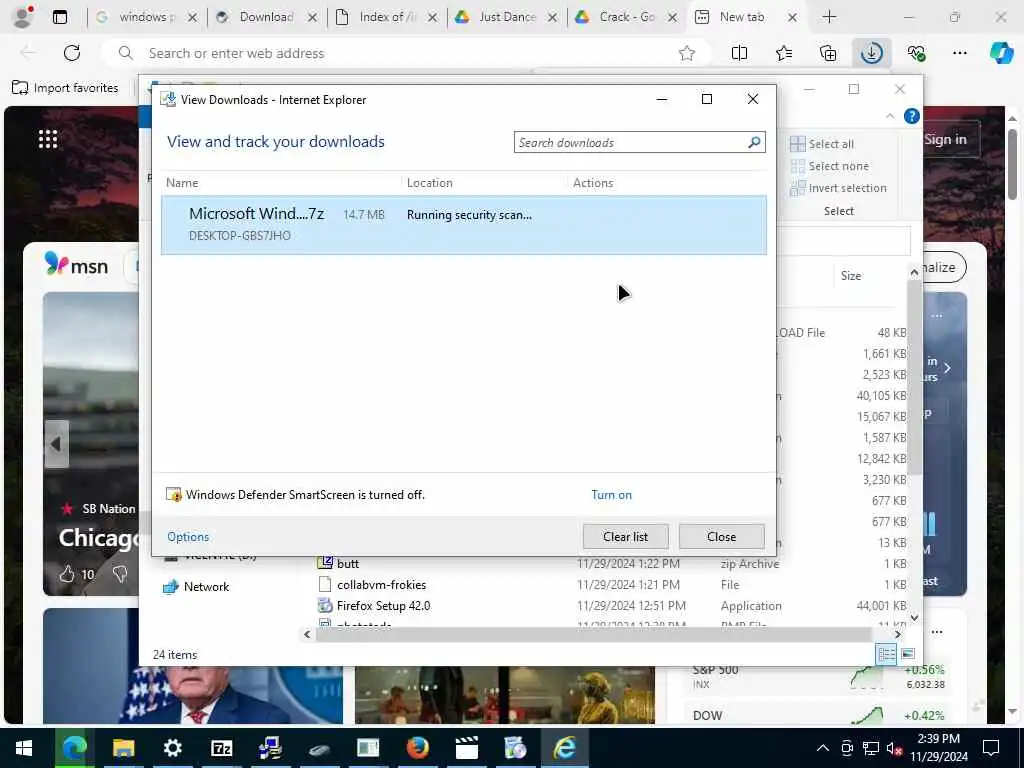Open Edge profile avatar
1024x768 pixels.
tap(24, 17)
